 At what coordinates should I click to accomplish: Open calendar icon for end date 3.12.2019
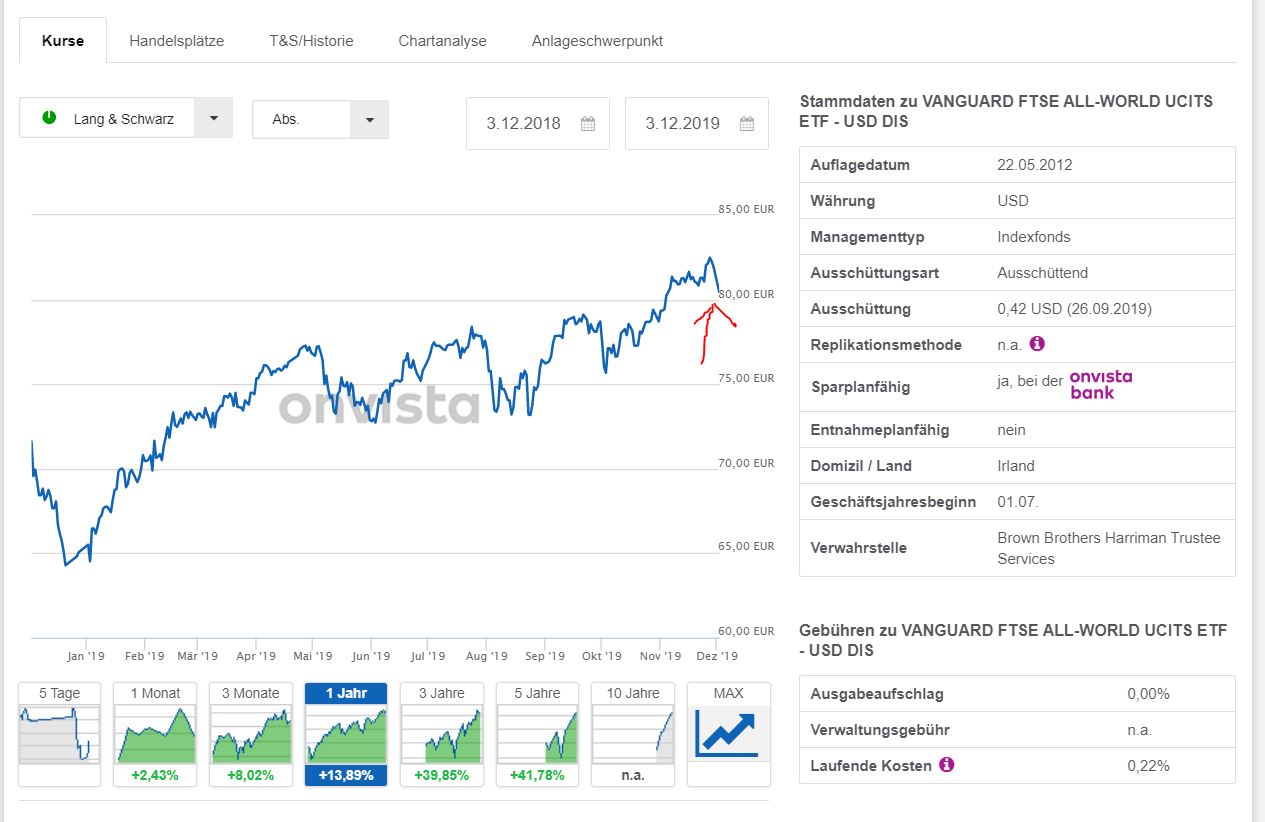pos(747,124)
